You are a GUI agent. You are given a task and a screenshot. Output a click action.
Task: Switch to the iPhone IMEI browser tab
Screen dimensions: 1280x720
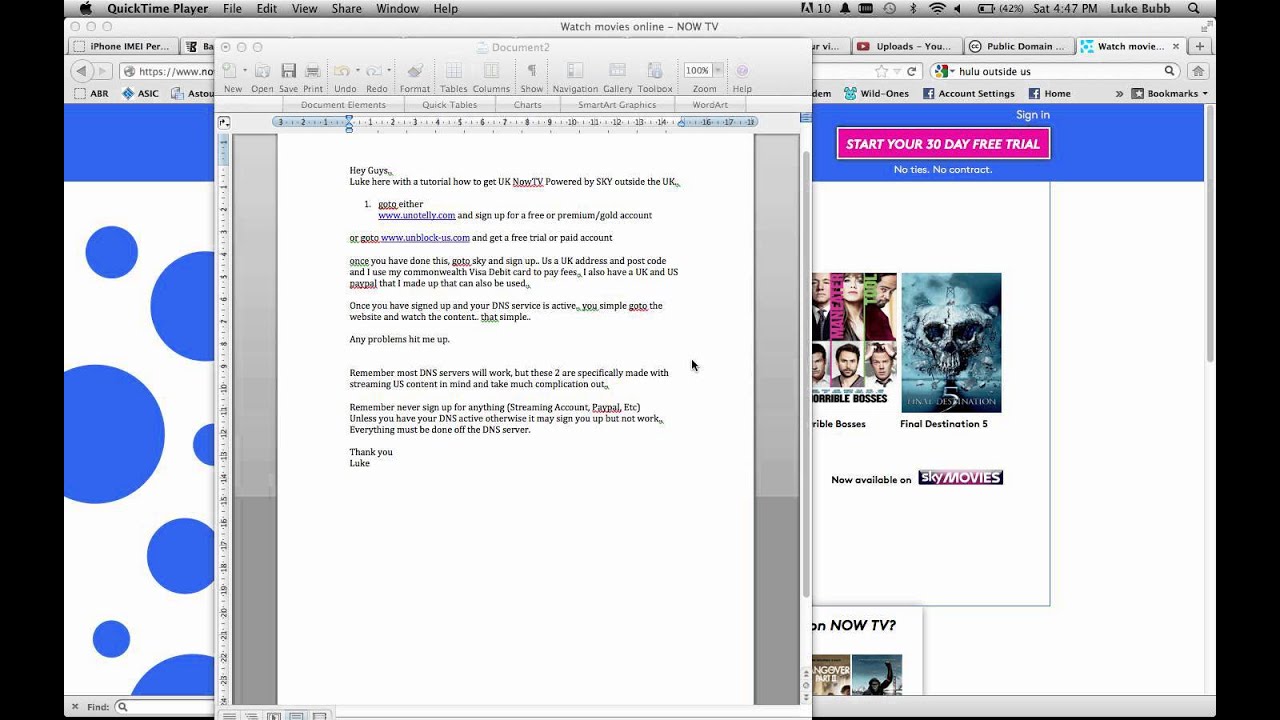125,46
